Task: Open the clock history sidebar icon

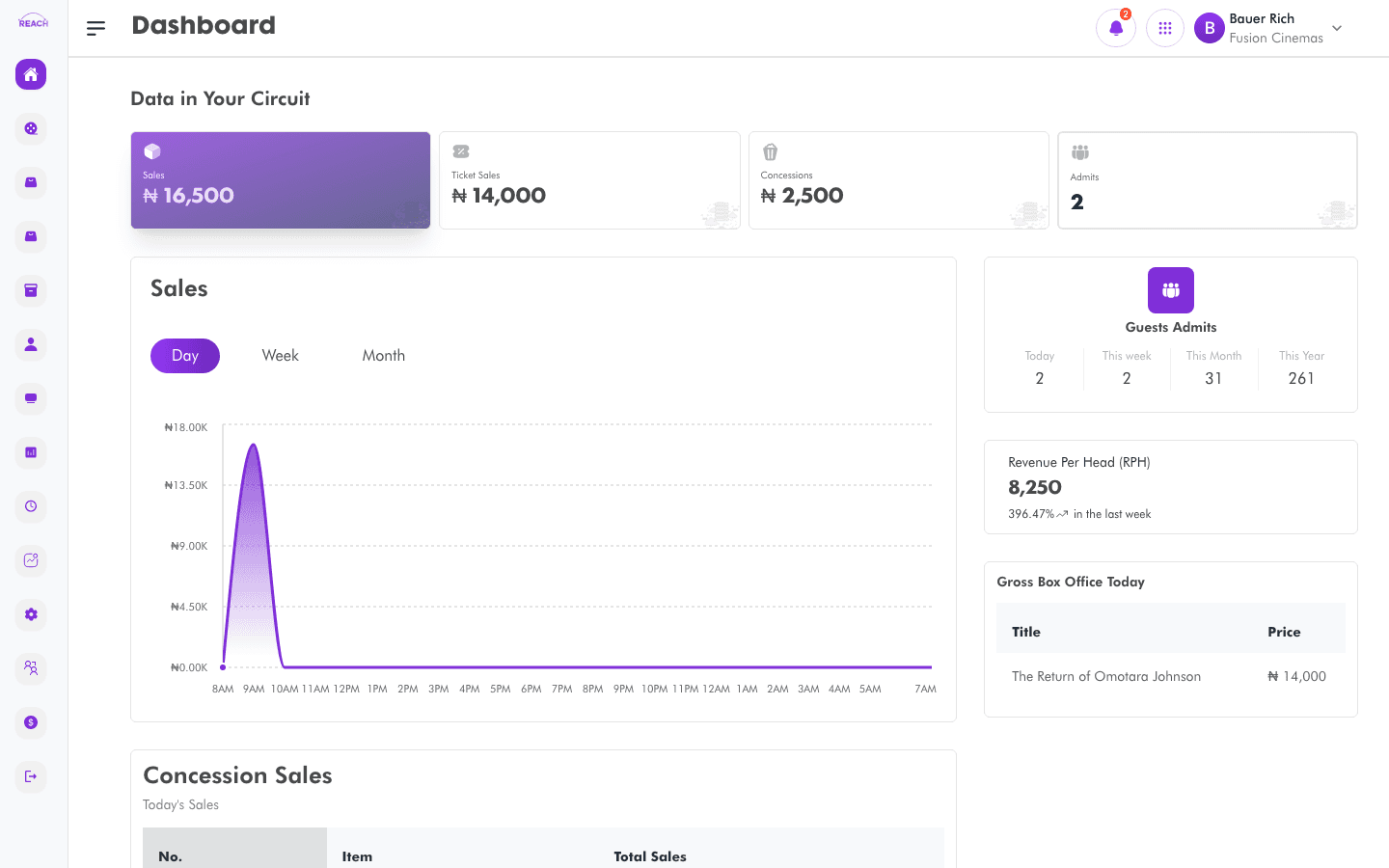Action: click(x=31, y=506)
